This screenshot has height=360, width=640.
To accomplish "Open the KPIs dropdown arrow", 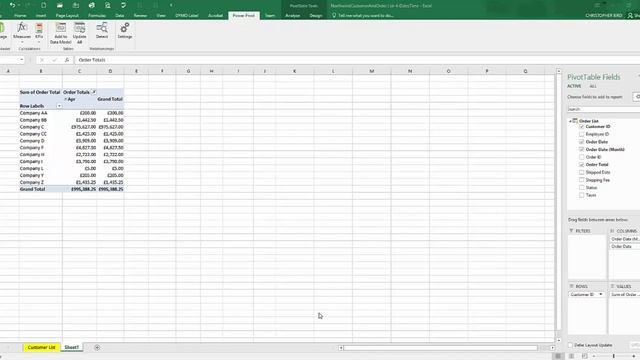I will [x=39, y=42].
